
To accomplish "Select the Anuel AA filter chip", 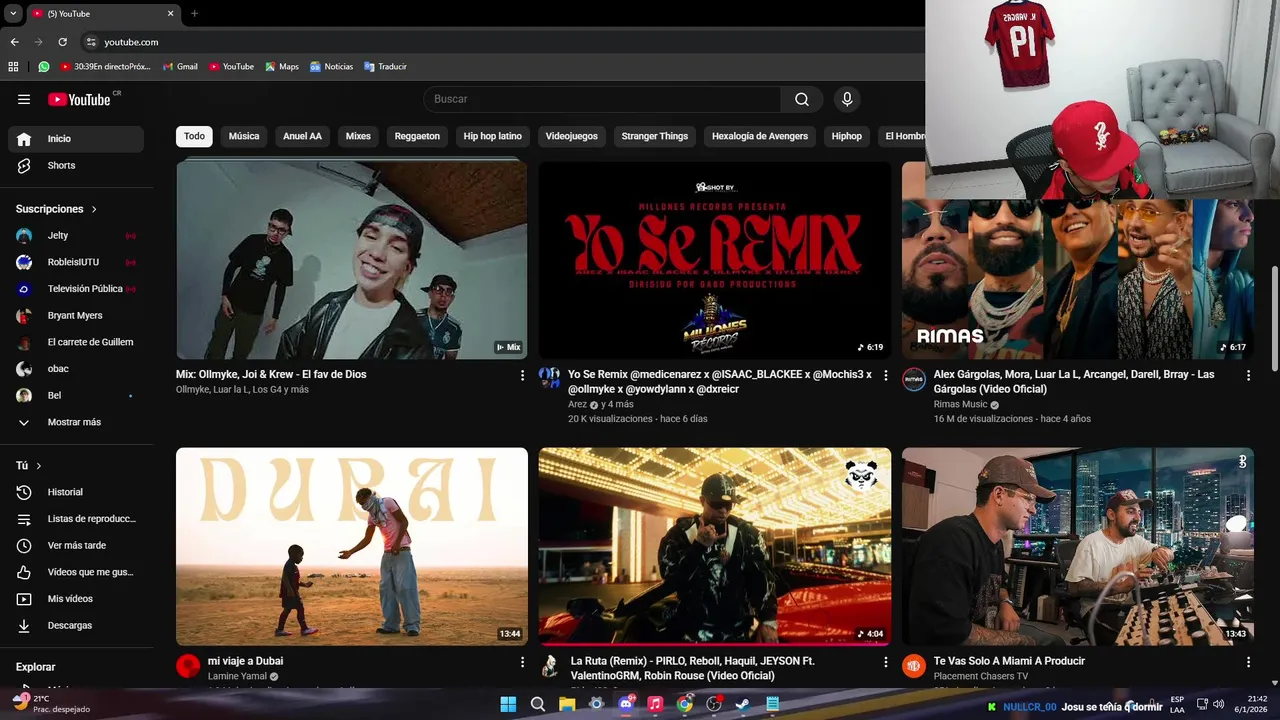I will (302, 136).
